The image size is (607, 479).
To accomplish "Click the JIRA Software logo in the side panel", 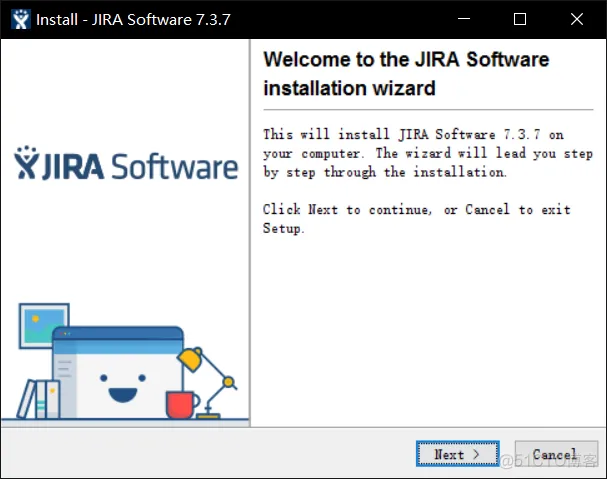I will pyautogui.click(x=126, y=164).
